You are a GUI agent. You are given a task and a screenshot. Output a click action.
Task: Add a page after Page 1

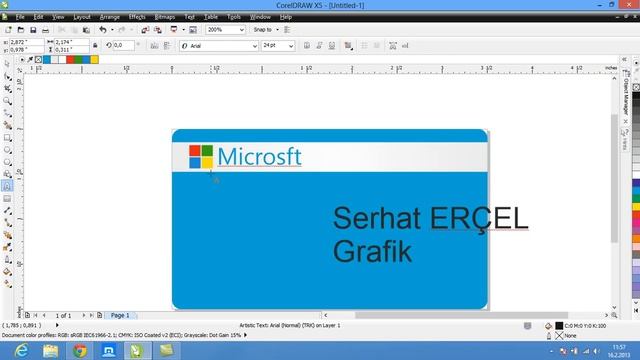100,316
